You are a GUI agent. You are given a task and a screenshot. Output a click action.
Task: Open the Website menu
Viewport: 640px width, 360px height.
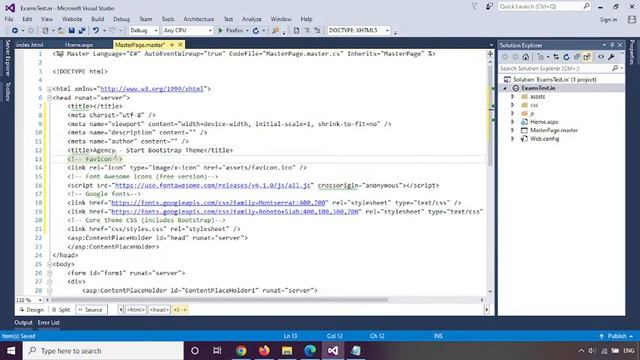point(72,19)
